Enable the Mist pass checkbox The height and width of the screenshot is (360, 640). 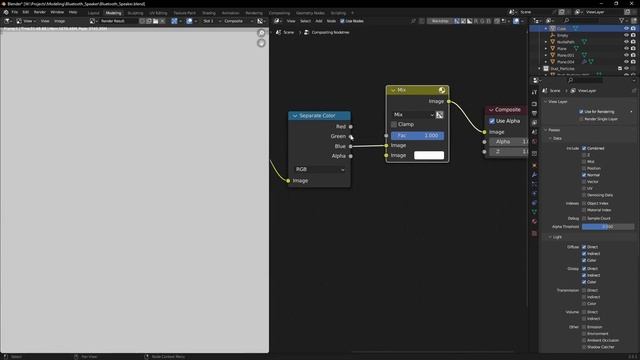point(584,162)
